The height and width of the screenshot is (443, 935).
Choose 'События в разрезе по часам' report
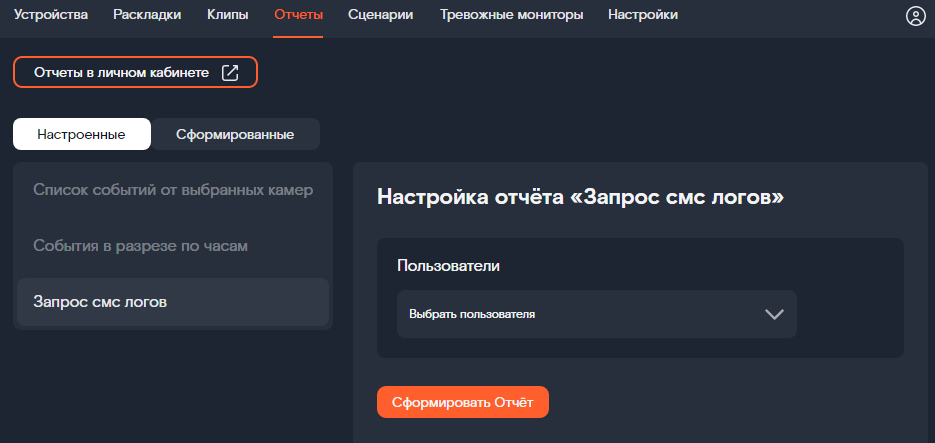(140, 245)
